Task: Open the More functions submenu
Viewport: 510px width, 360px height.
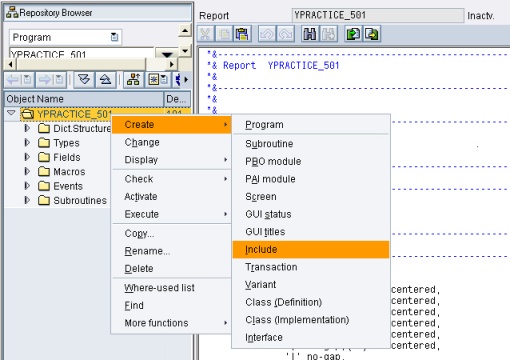Action: click(171, 323)
